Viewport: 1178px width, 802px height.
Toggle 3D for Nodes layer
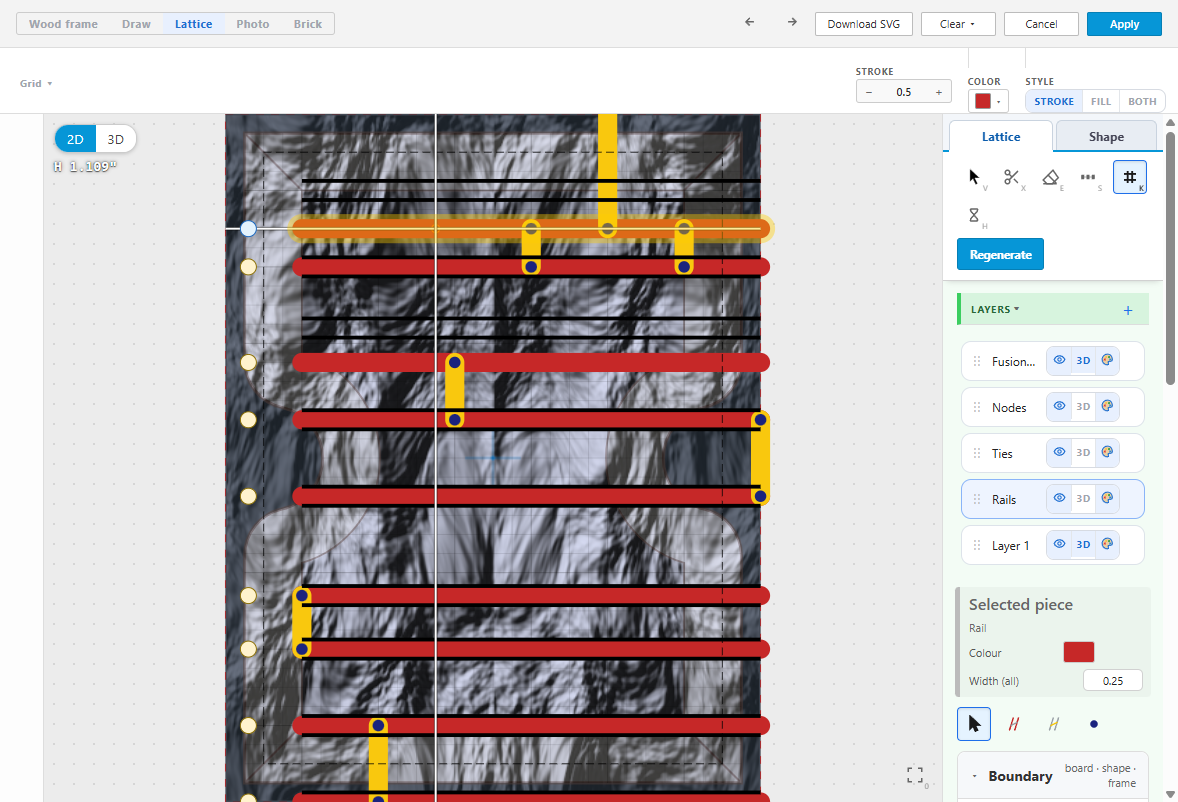pos(1083,406)
